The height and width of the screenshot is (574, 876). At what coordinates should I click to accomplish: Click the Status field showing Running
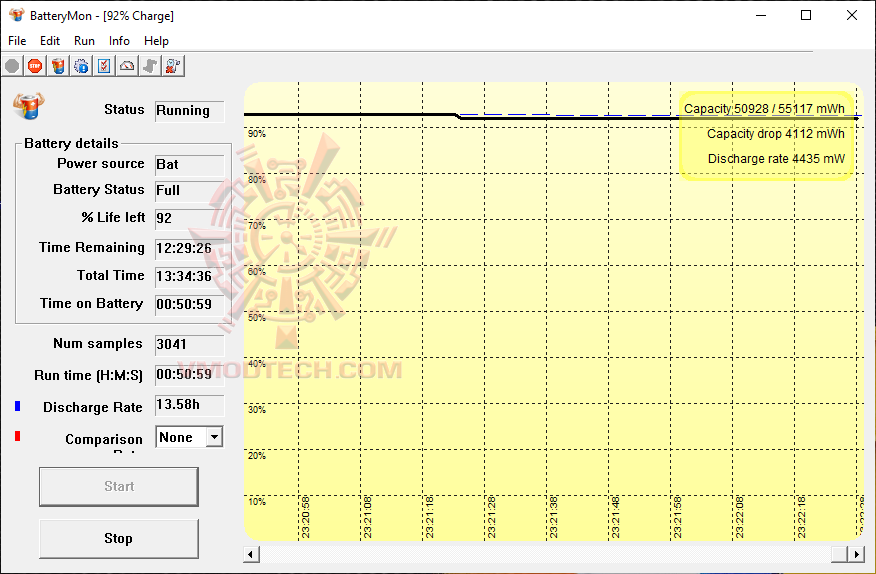coord(189,111)
